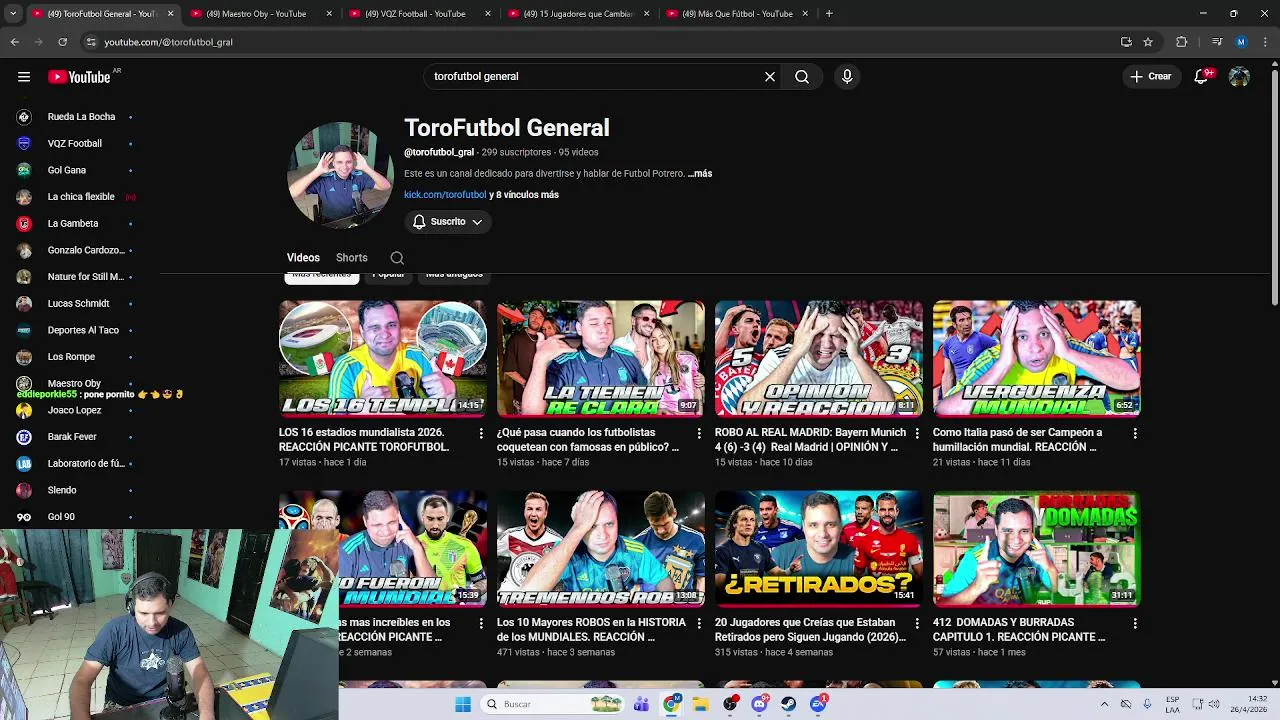The image size is (1280, 720).
Task: Open options for LOS 16 estadios mundialista video
Action: tap(481, 434)
